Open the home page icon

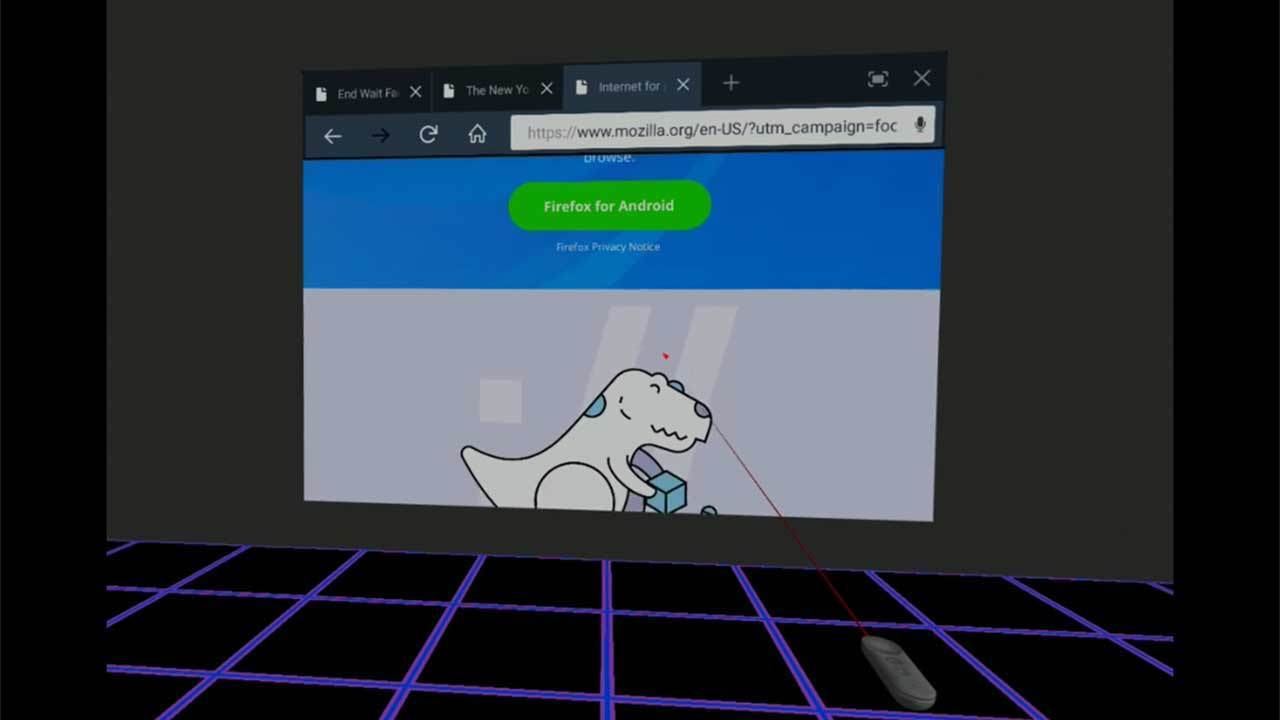(477, 133)
